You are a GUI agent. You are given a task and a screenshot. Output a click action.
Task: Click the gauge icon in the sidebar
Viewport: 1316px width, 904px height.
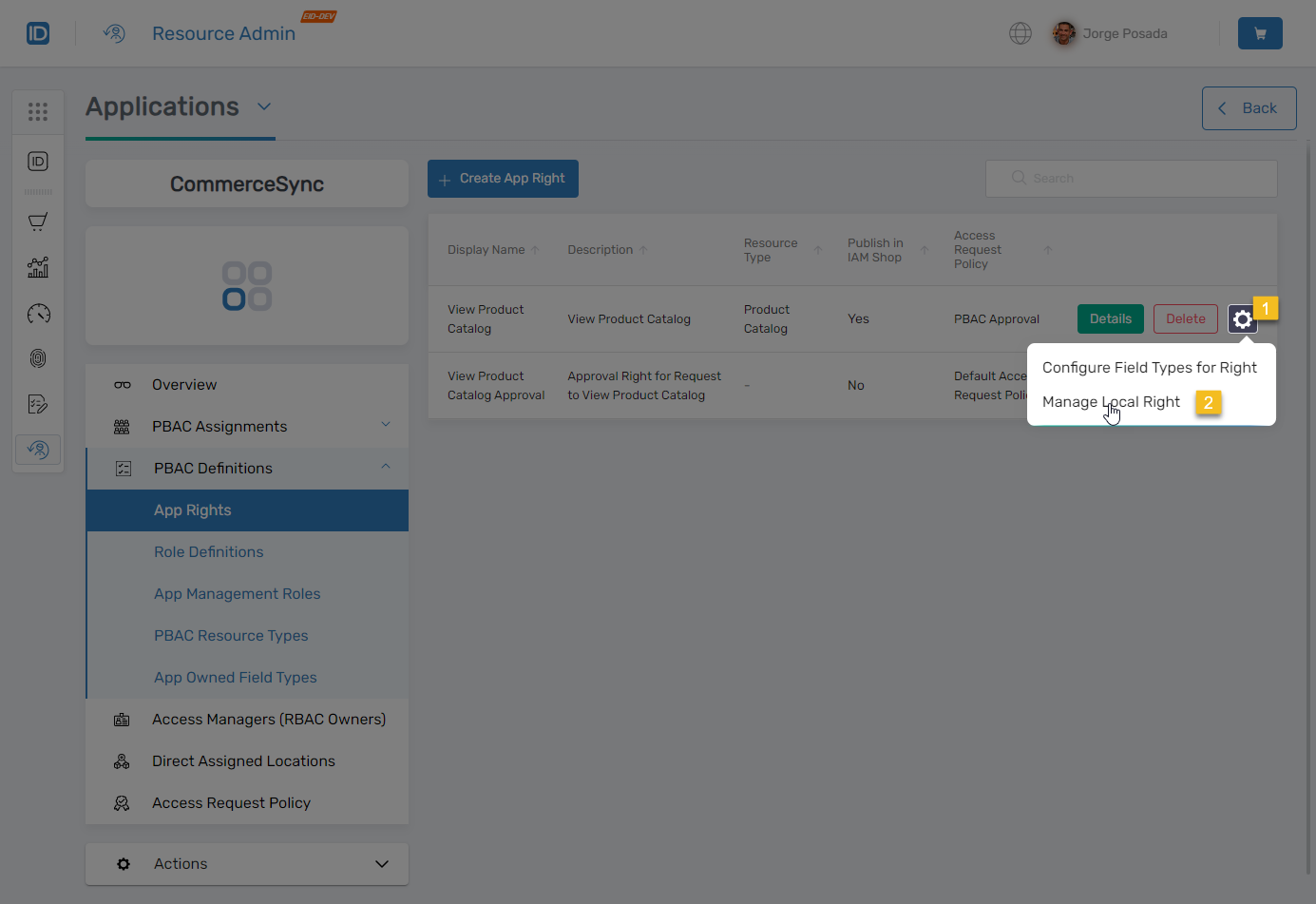pos(38,313)
